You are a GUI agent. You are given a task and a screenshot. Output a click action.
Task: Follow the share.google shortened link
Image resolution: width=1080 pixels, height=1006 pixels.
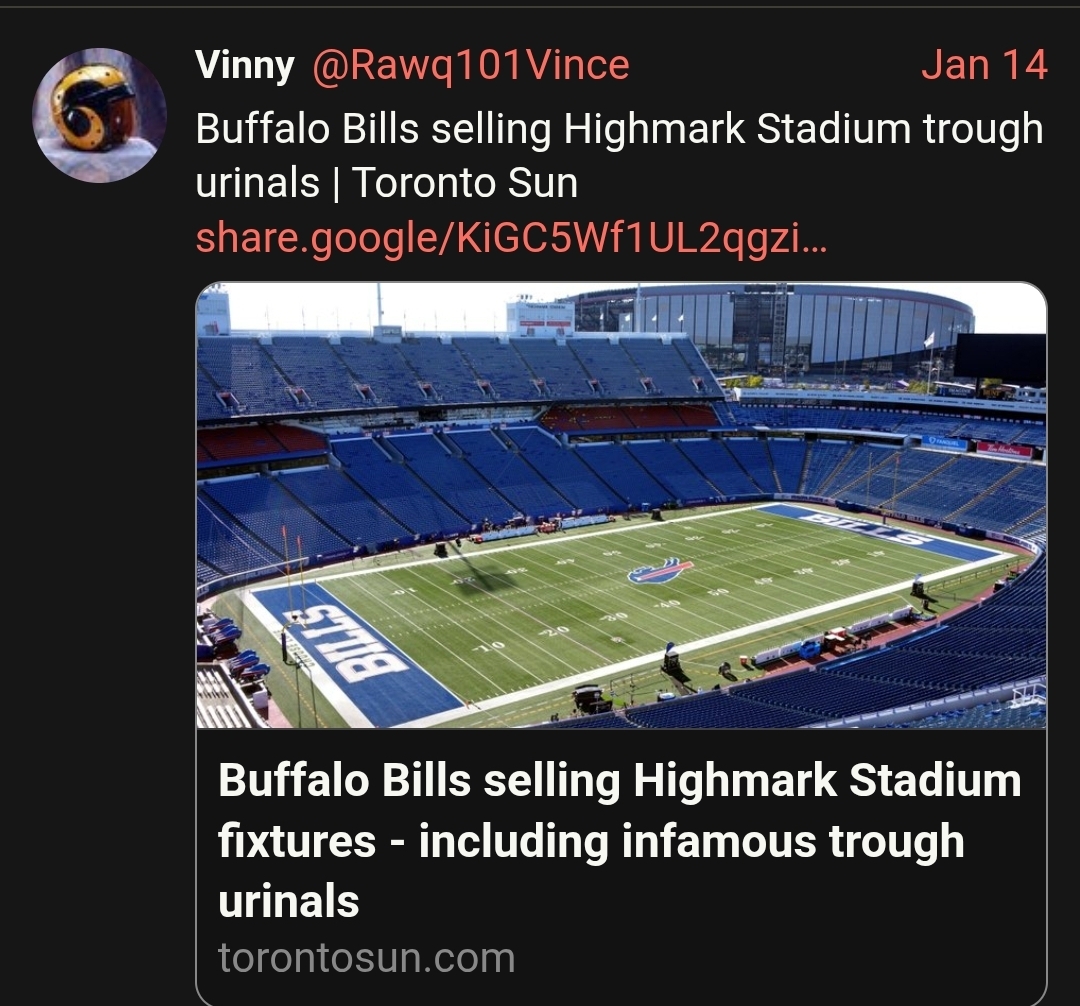(x=511, y=238)
